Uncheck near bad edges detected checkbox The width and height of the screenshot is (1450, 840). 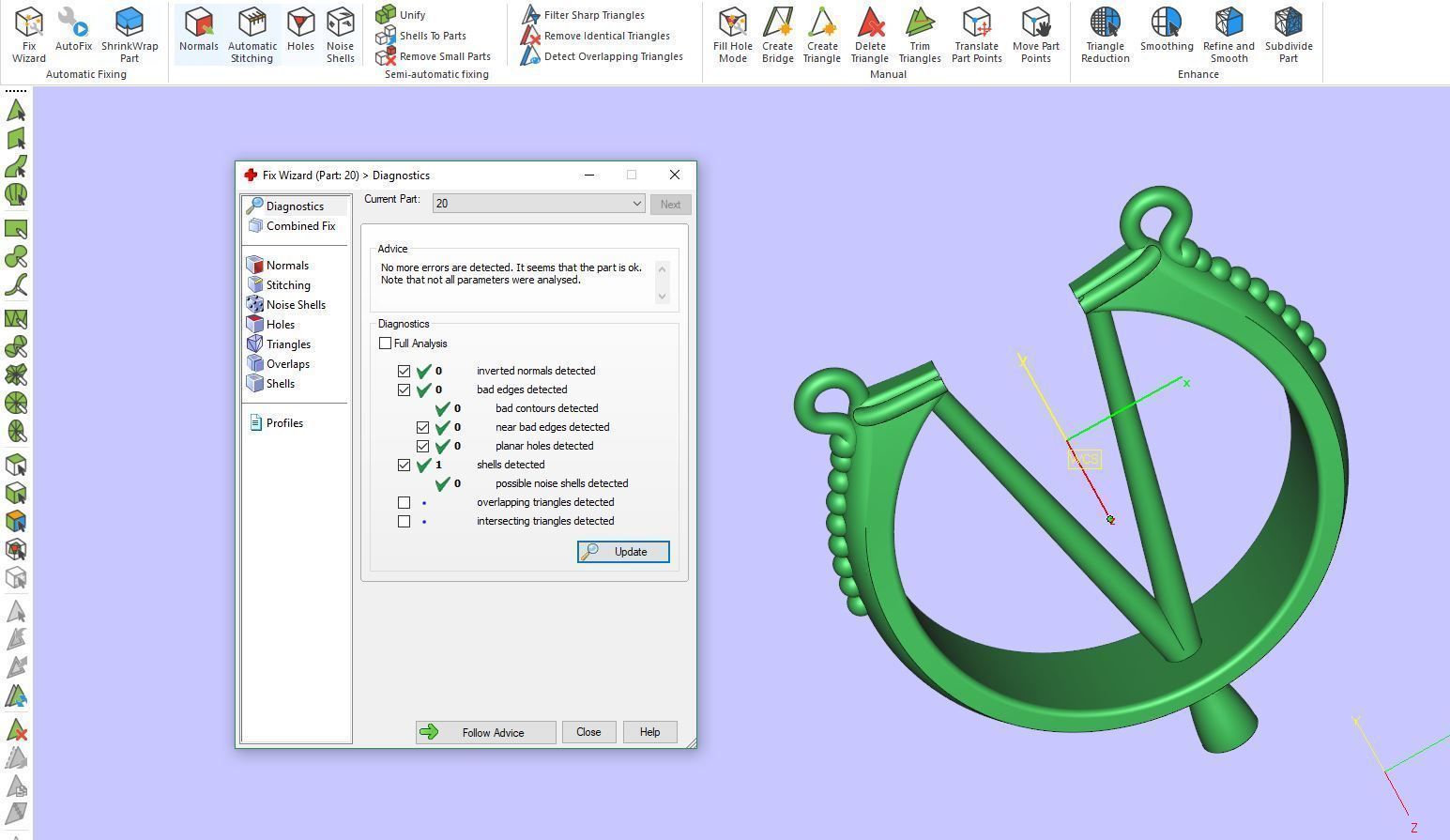tap(422, 427)
